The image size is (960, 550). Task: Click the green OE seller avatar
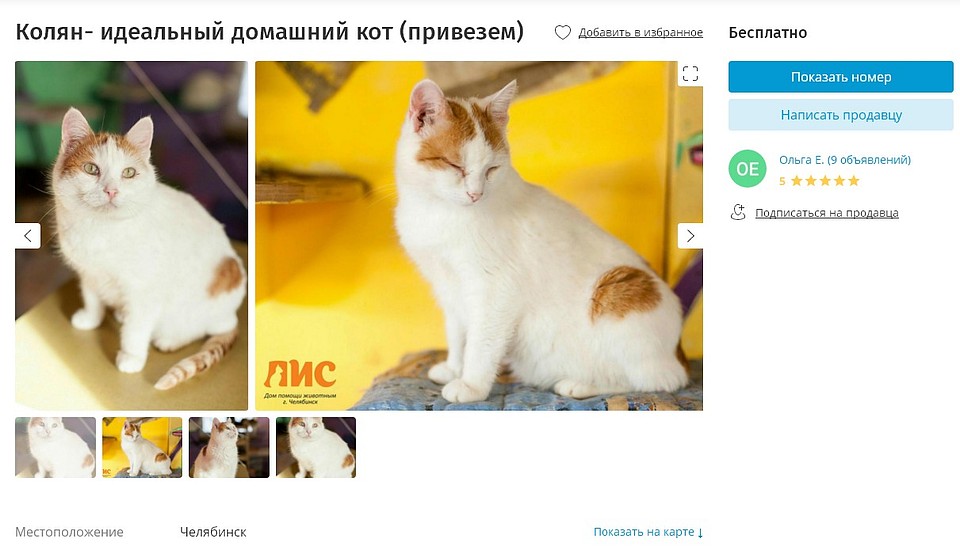(747, 168)
